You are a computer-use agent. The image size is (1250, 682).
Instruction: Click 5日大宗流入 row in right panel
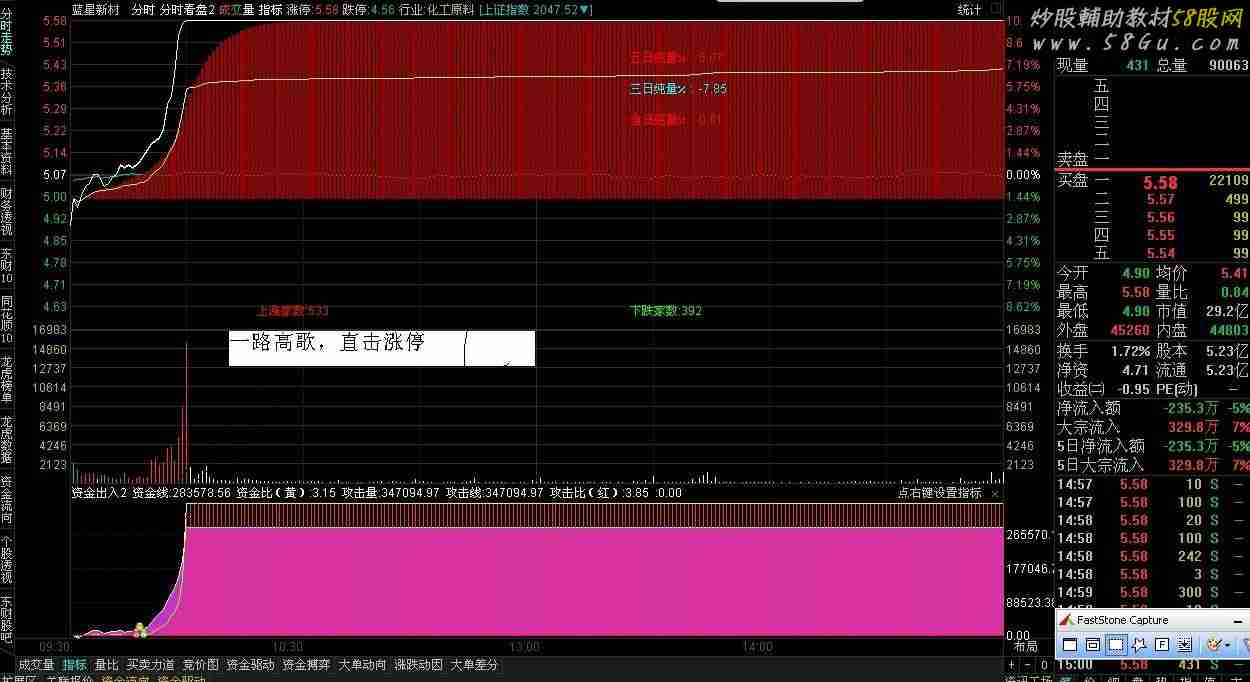pos(1152,465)
